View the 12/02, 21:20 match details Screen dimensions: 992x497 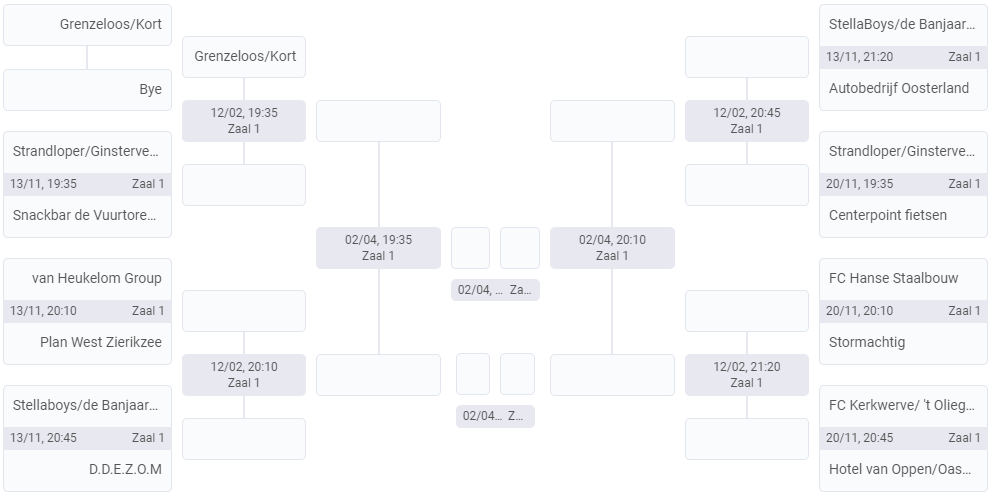pyautogui.click(x=746, y=374)
